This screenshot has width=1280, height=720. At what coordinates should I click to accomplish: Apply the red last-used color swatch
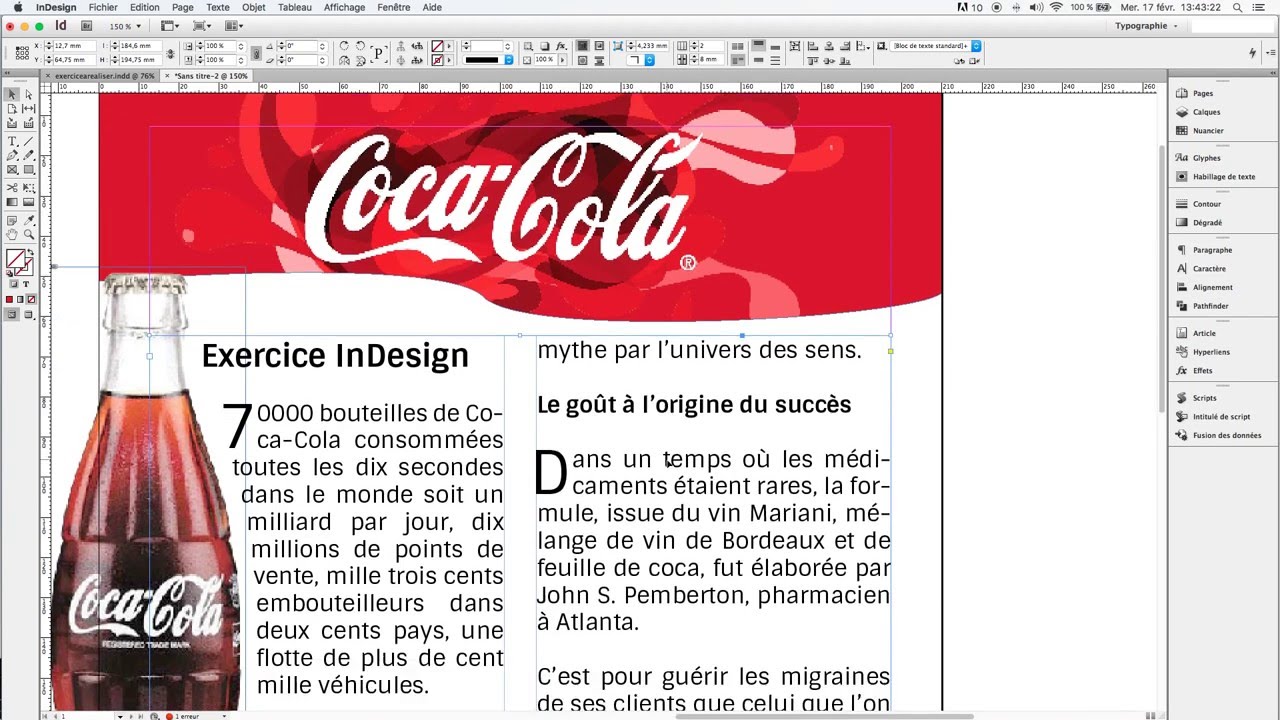[x=10, y=300]
